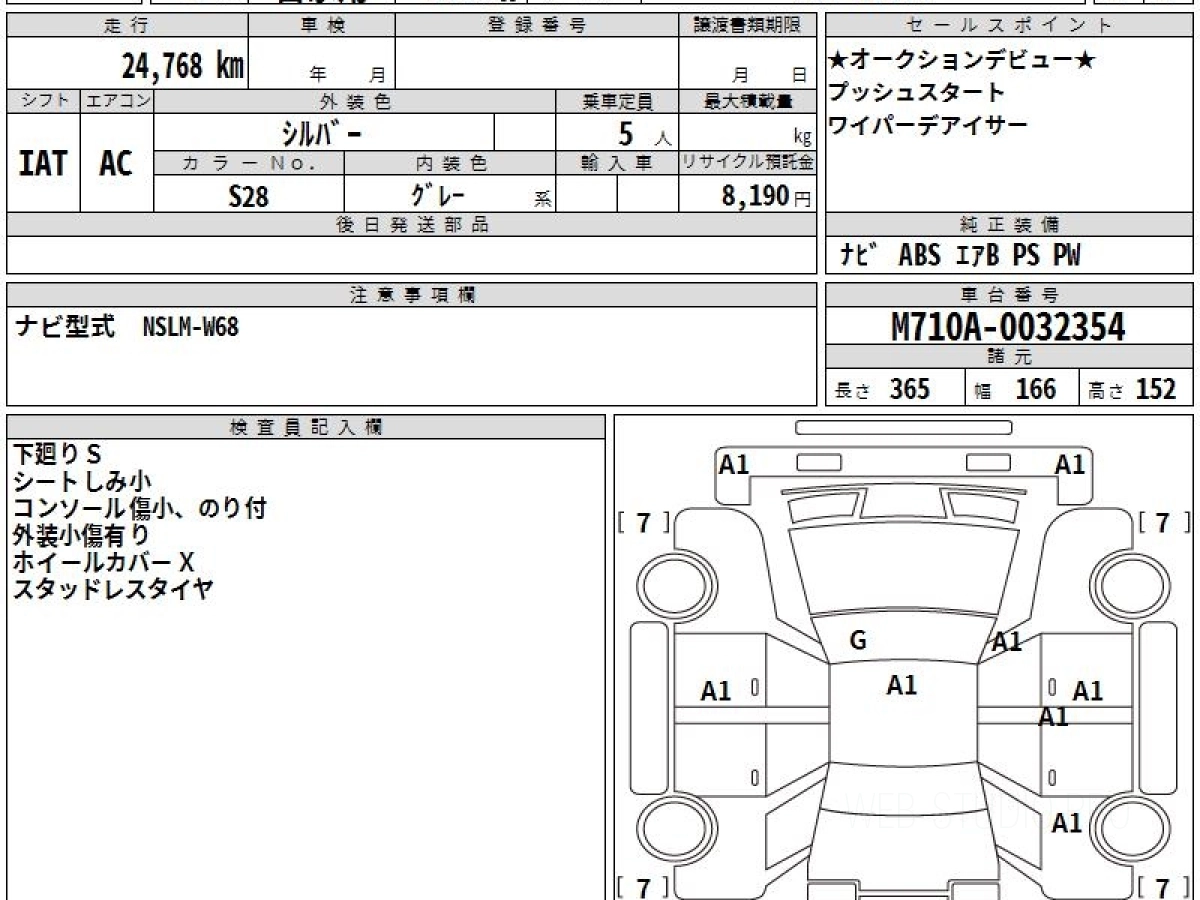This screenshot has width=1200, height=900.
Task: Click the 幅 166 dimension cell
Action: click(1022, 388)
